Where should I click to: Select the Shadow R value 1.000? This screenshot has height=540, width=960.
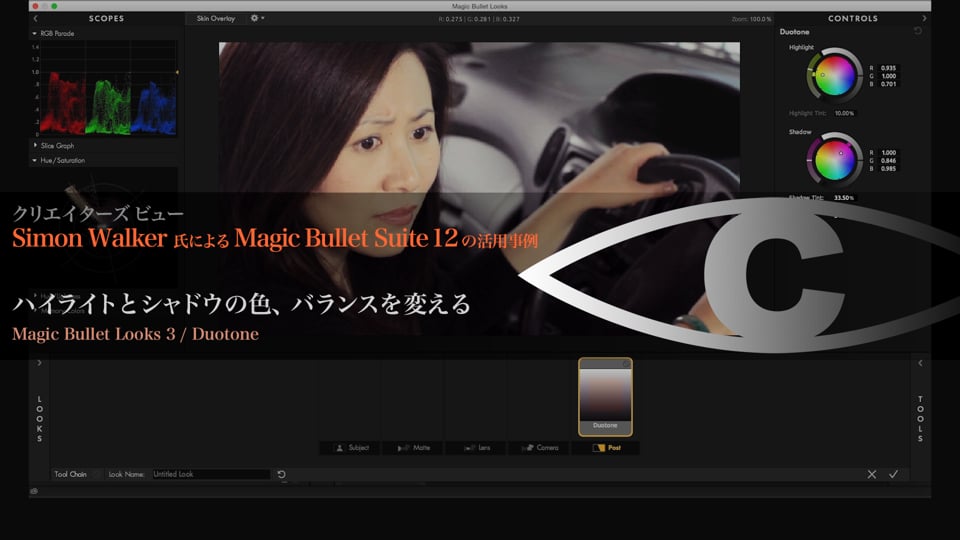(888, 152)
